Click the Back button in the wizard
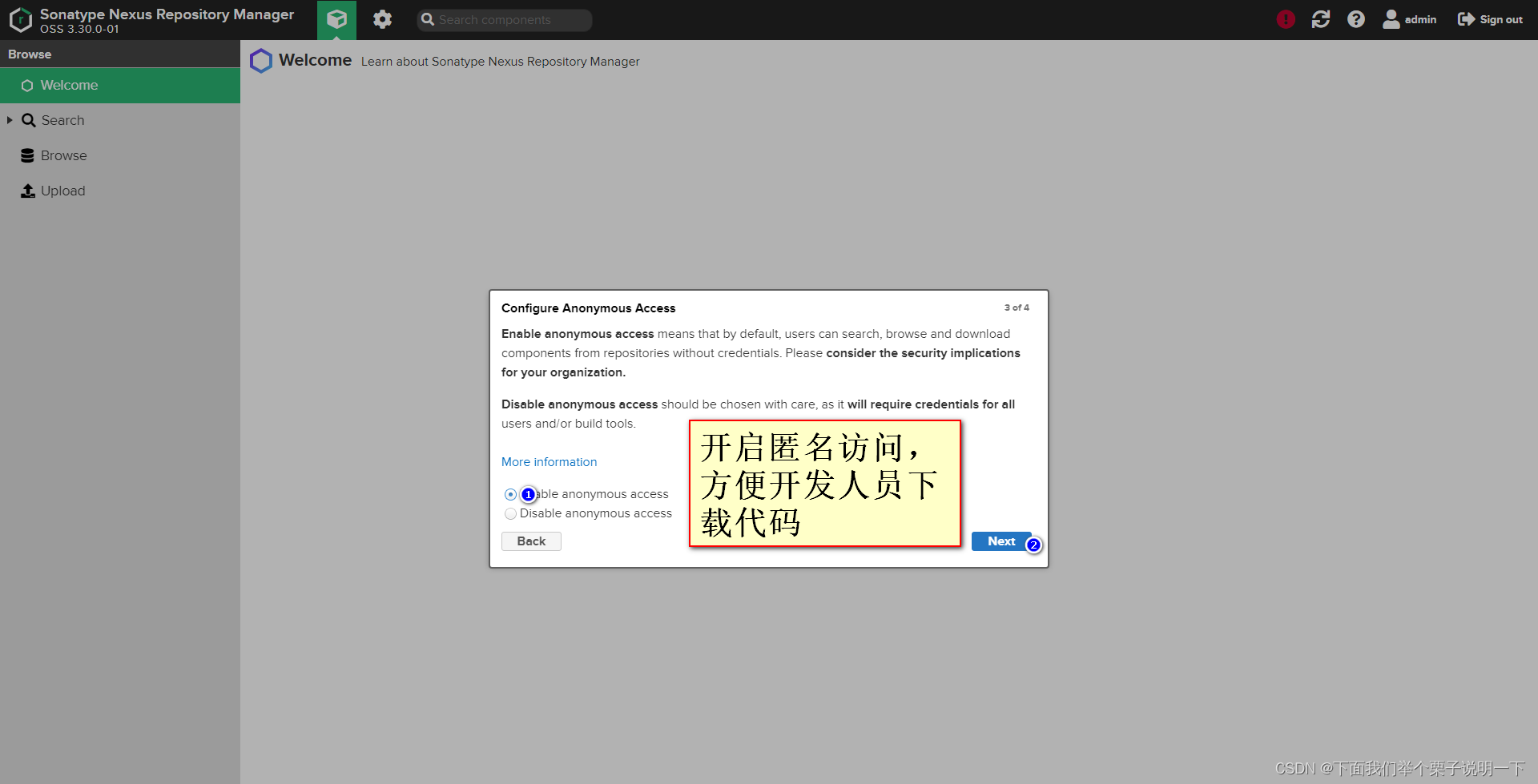The image size is (1538, 784). coord(531,541)
